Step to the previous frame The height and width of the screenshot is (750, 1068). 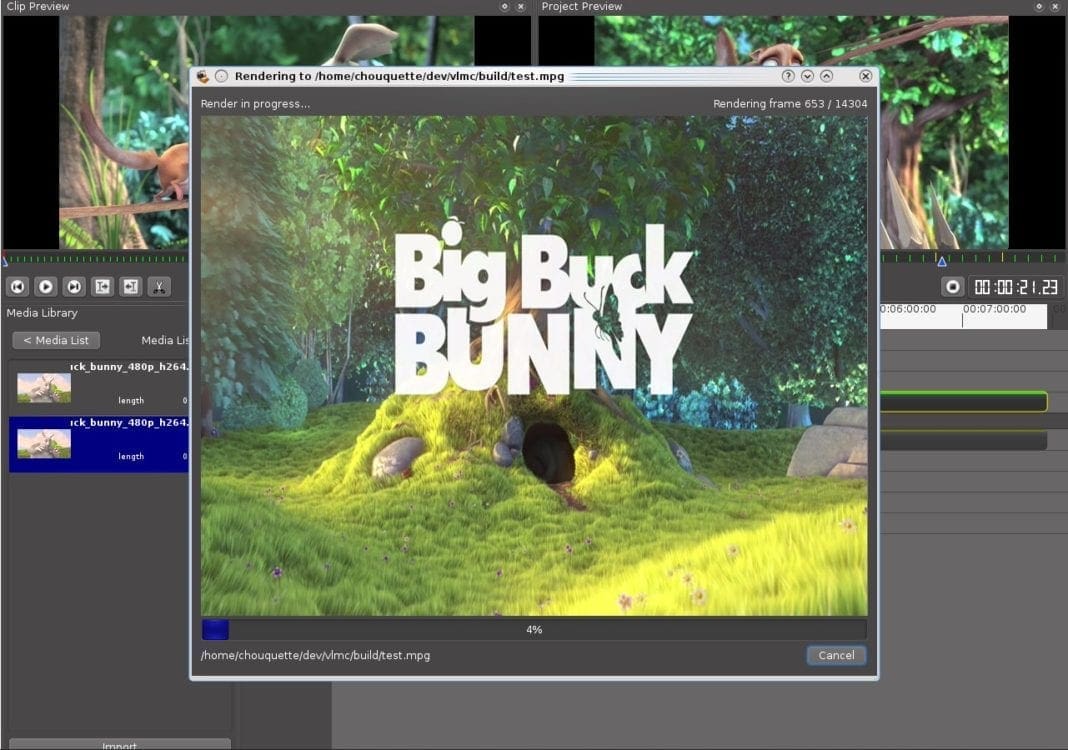(x=17, y=286)
